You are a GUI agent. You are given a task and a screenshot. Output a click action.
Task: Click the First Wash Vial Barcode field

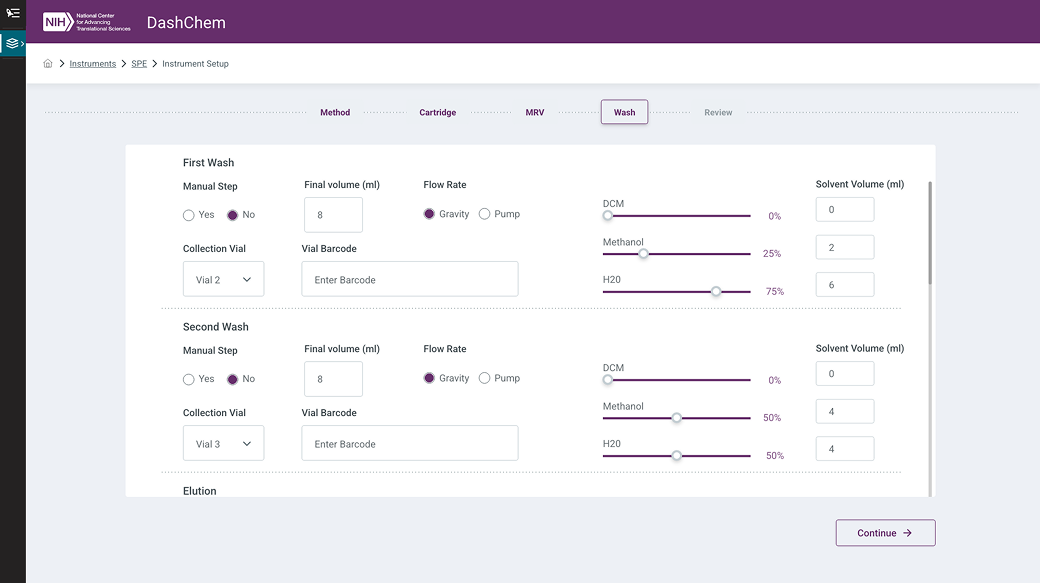410,280
